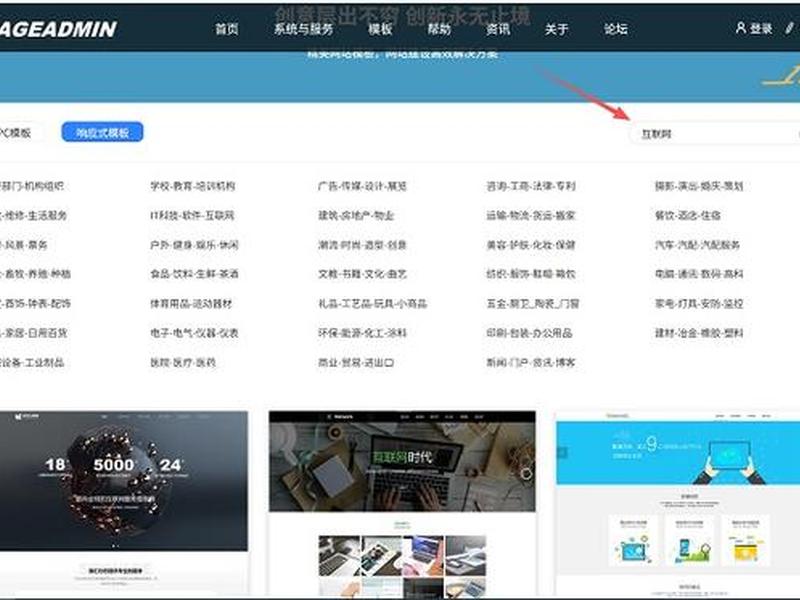
Task: Open the 纺织-服饰-鞋帽-箱包 category
Action: (531, 274)
